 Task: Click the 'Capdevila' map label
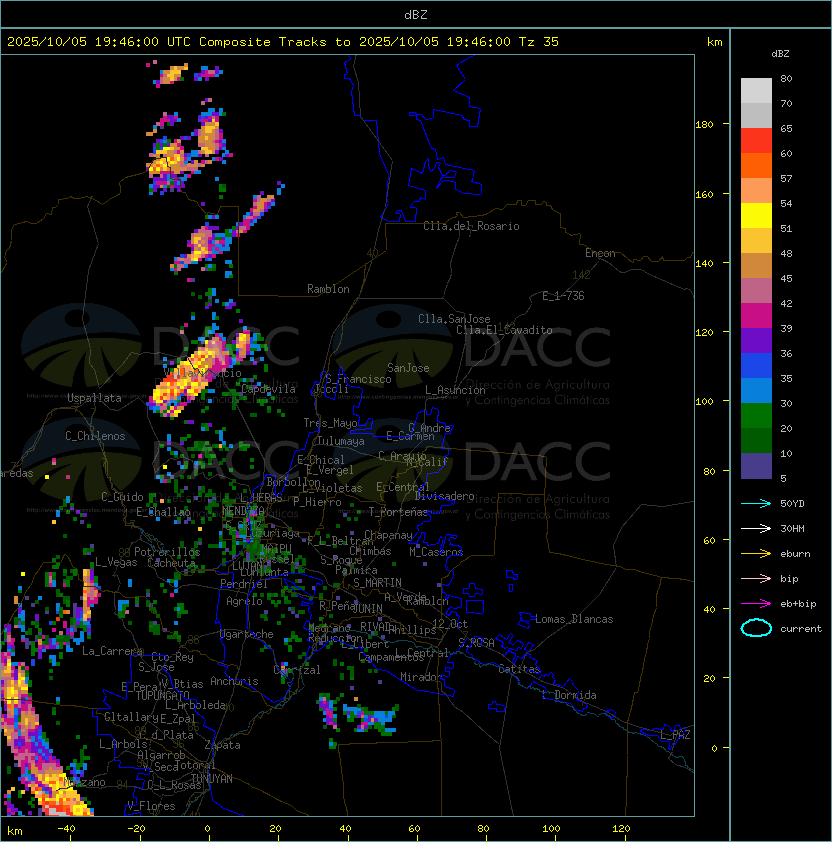pos(268,389)
